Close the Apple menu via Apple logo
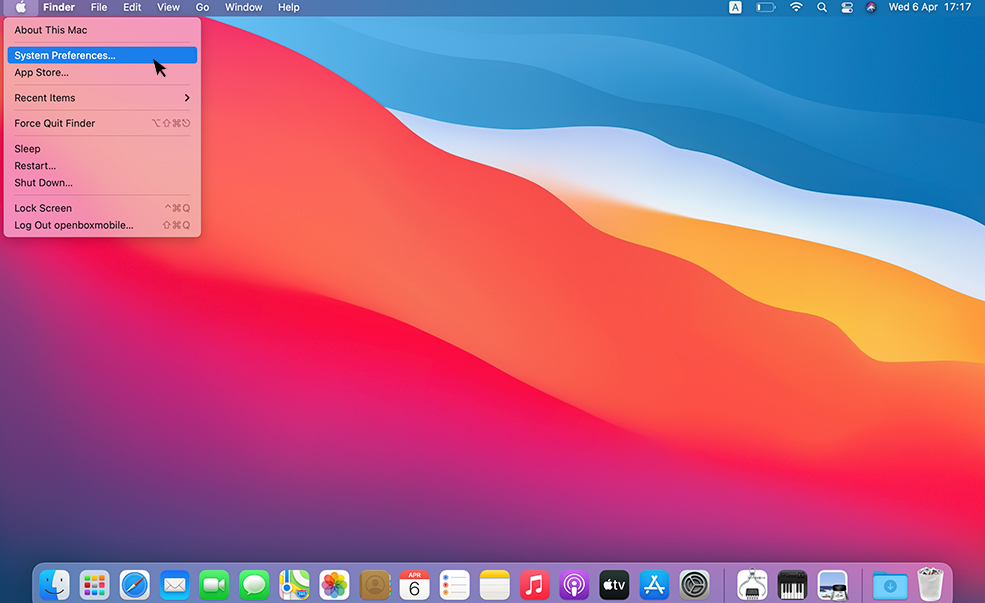 tap(21, 8)
